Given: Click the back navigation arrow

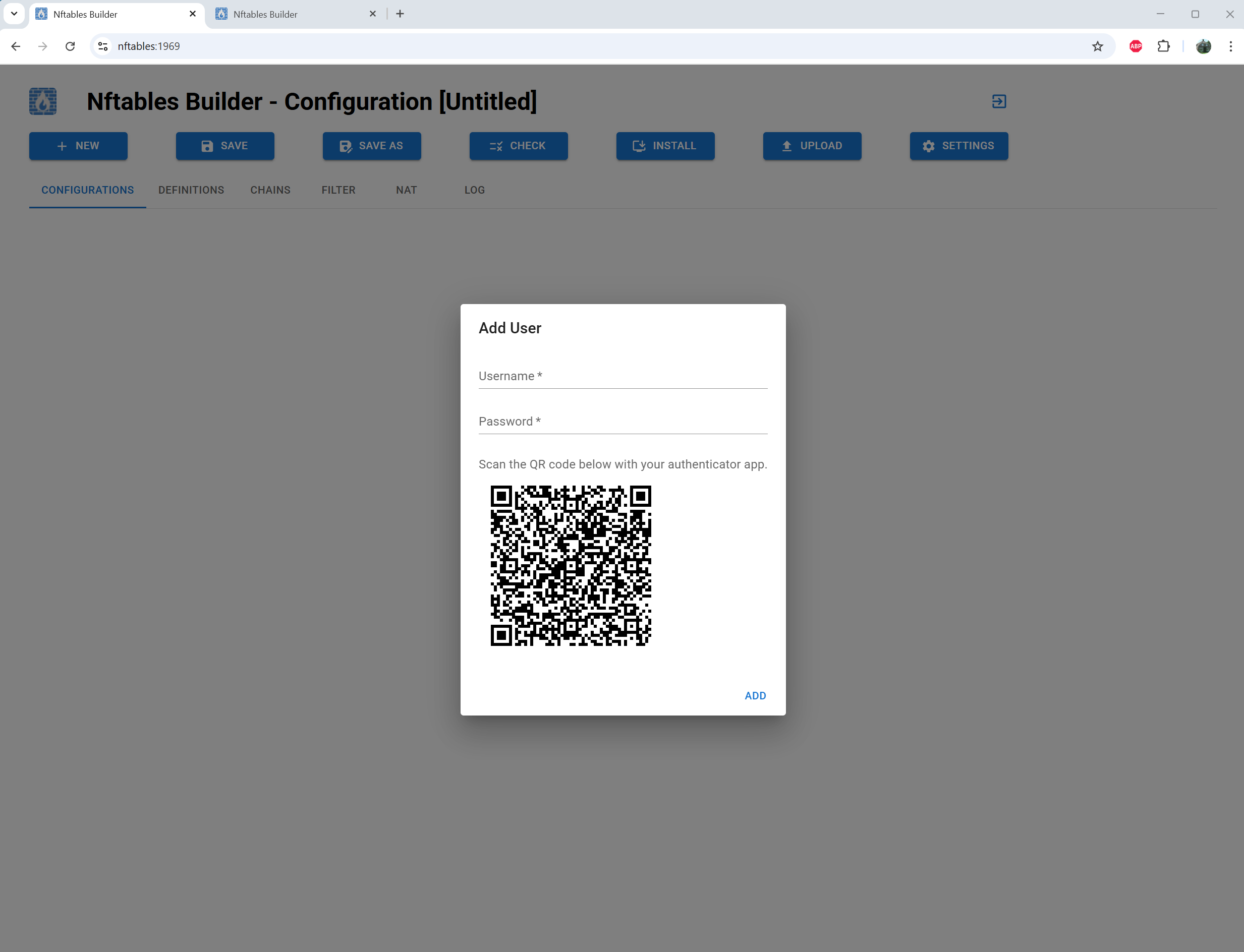Looking at the screenshot, I should 15,46.
